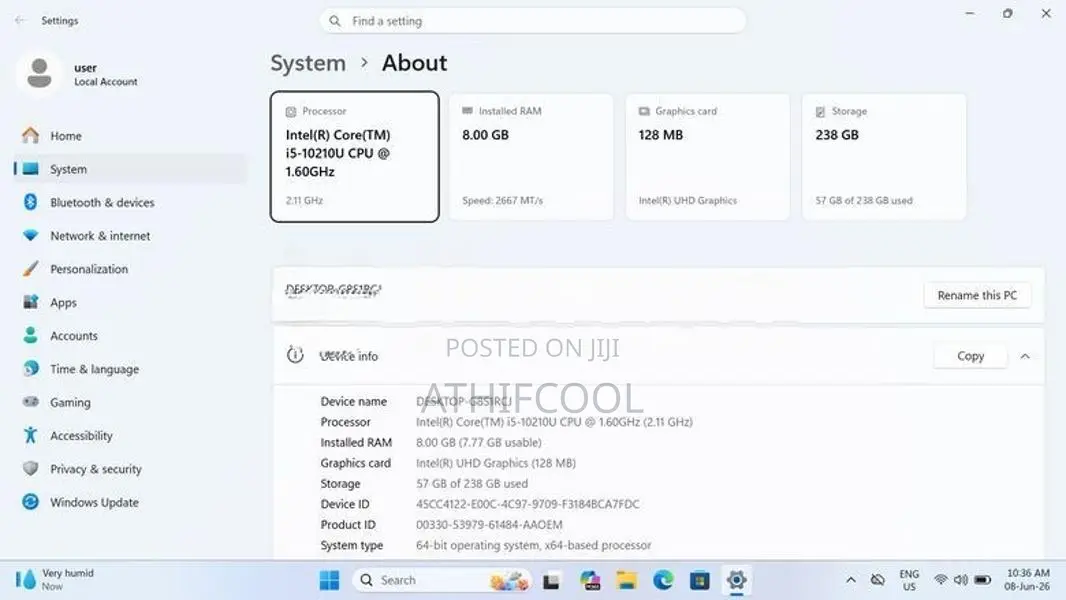Select the System section in the sidebar
This screenshot has width=1066, height=600.
pyautogui.click(x=129, y=169)
